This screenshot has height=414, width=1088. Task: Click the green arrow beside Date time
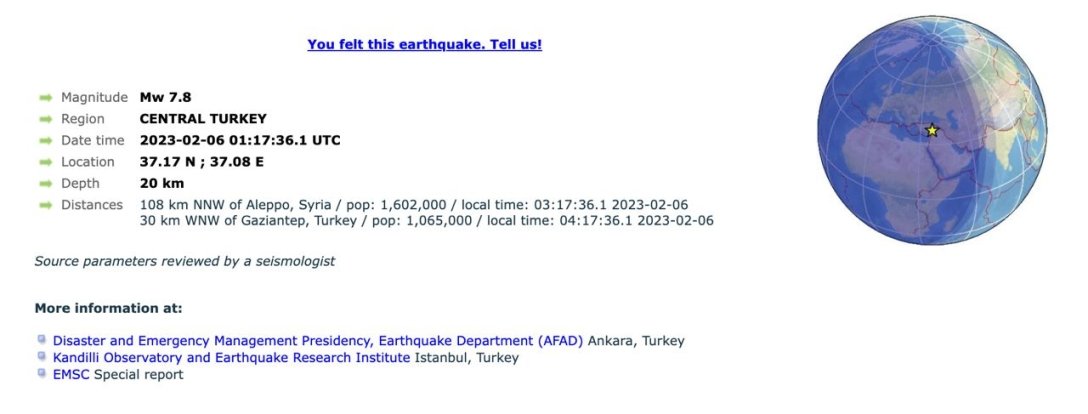[45, 141]
